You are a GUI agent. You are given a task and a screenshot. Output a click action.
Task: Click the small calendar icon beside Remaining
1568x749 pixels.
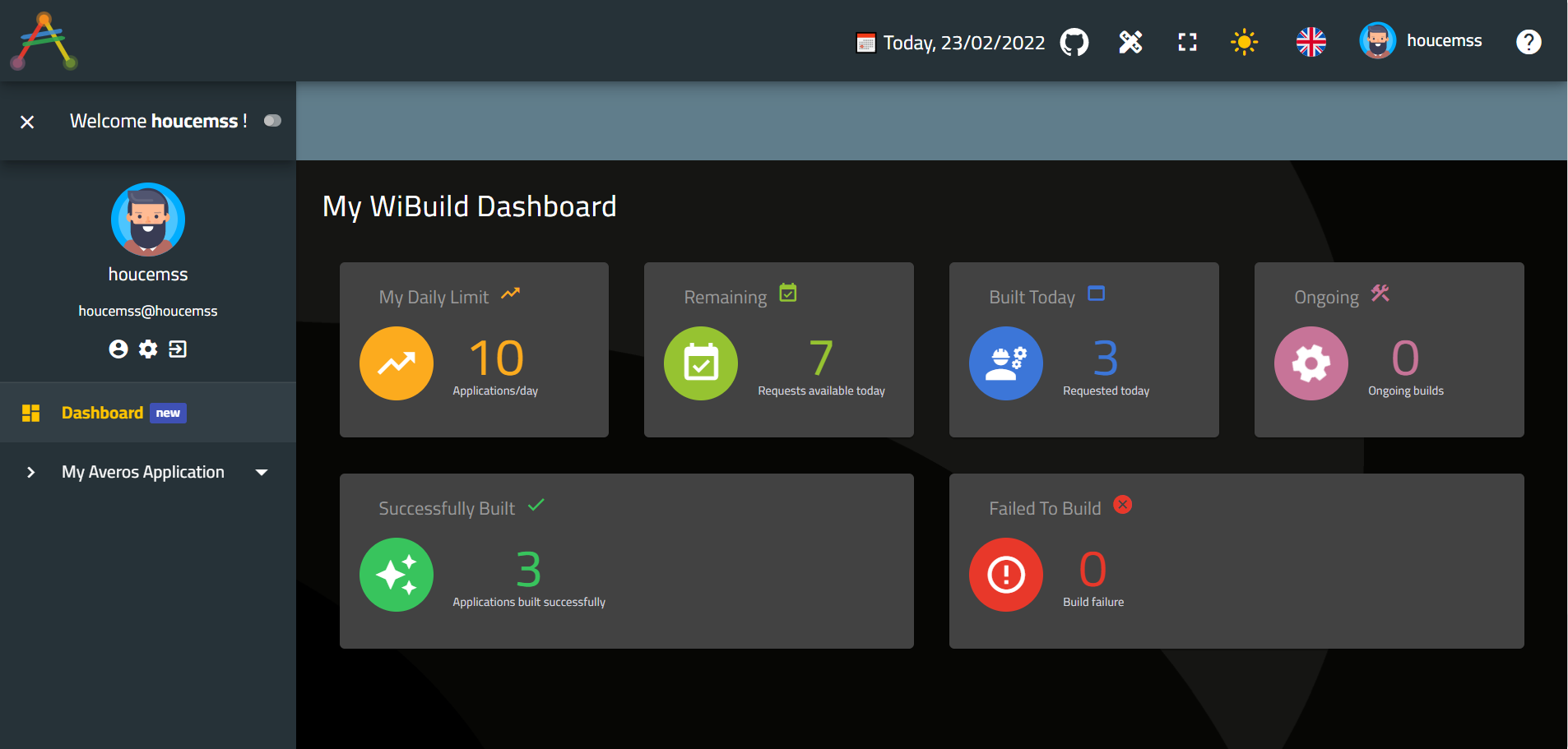tap(788, 293)
